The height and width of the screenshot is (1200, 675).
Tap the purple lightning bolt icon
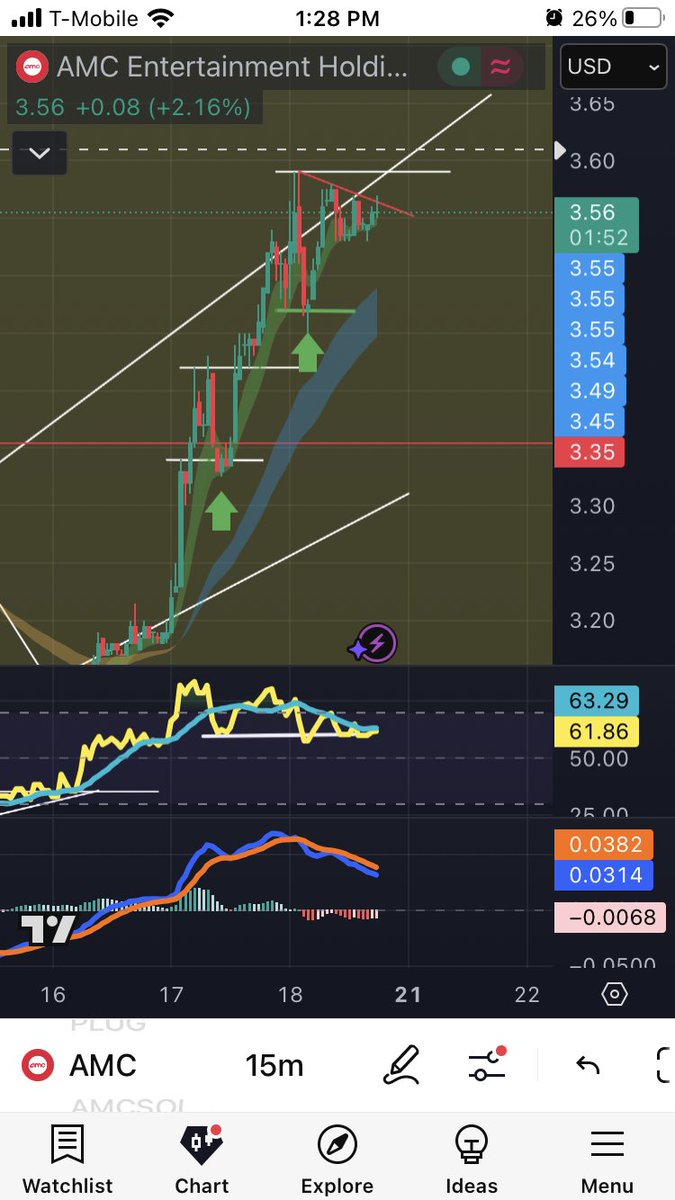[378, 644]
